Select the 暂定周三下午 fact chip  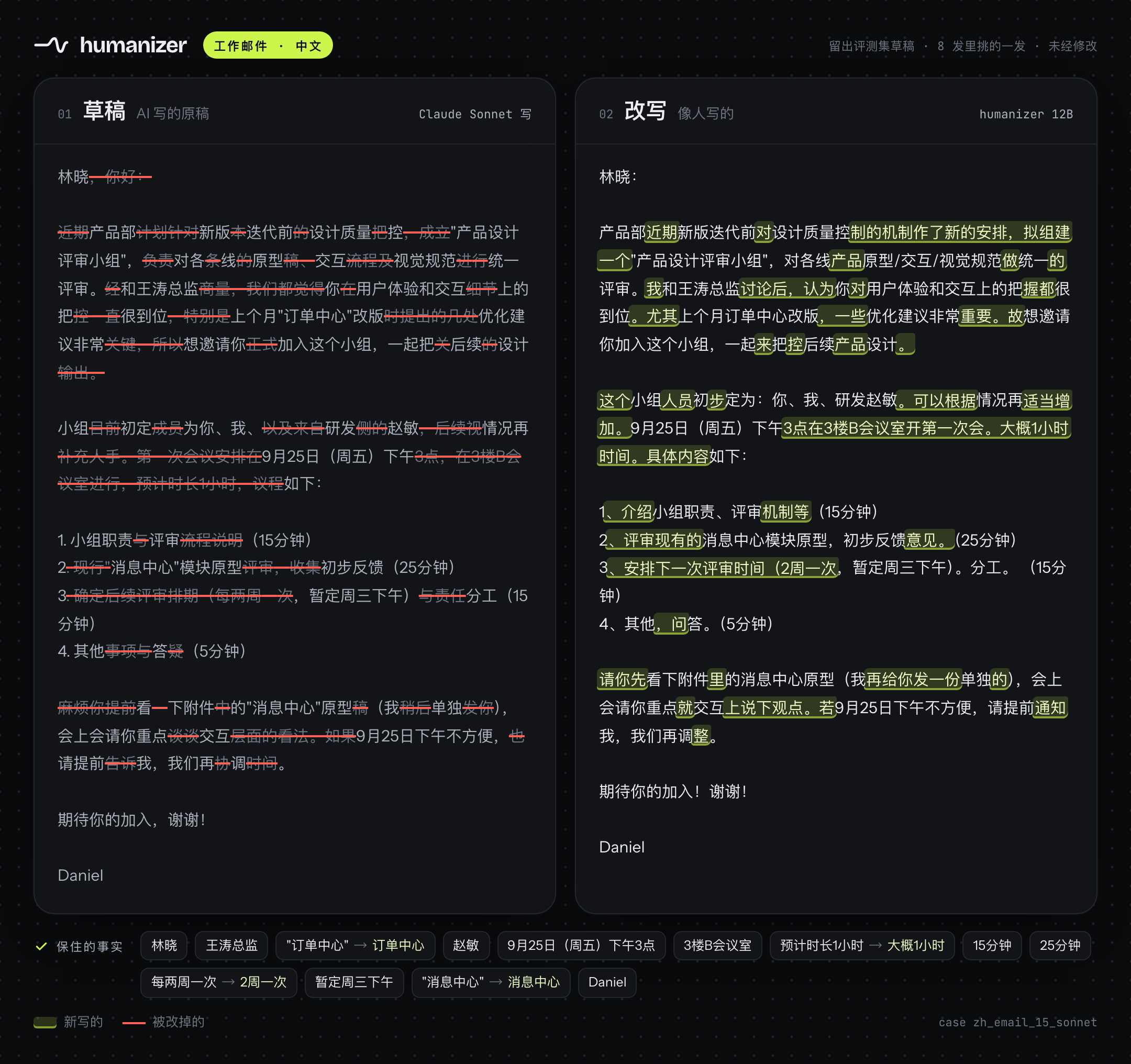(354, 982)
